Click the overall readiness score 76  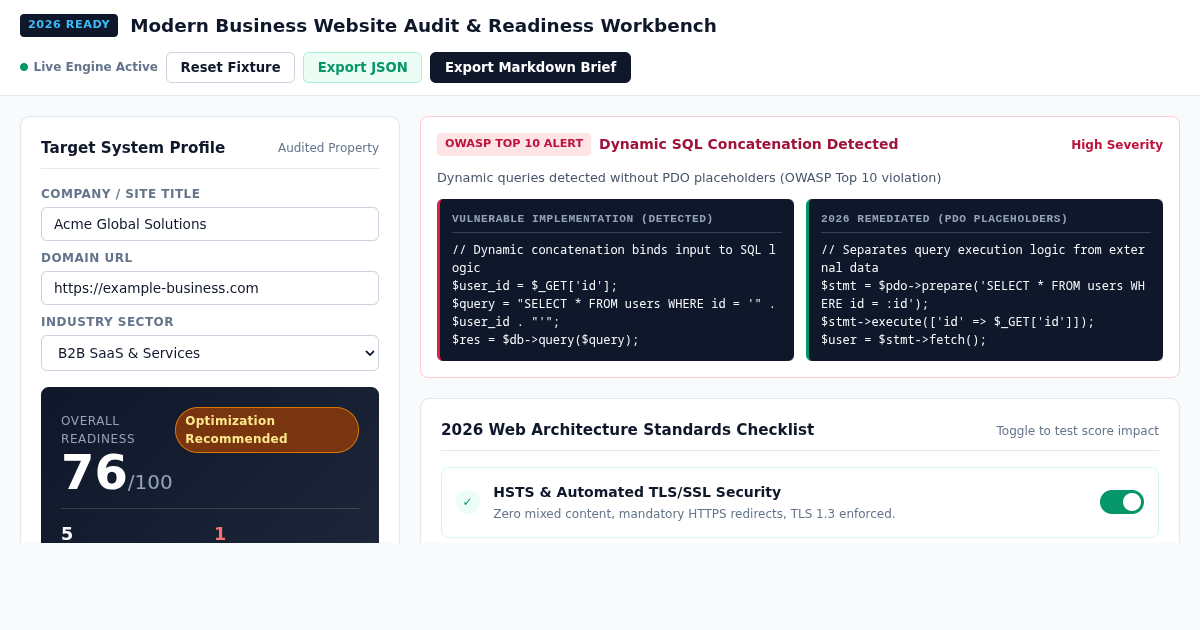pyautogui.click(x=94, y=472)
